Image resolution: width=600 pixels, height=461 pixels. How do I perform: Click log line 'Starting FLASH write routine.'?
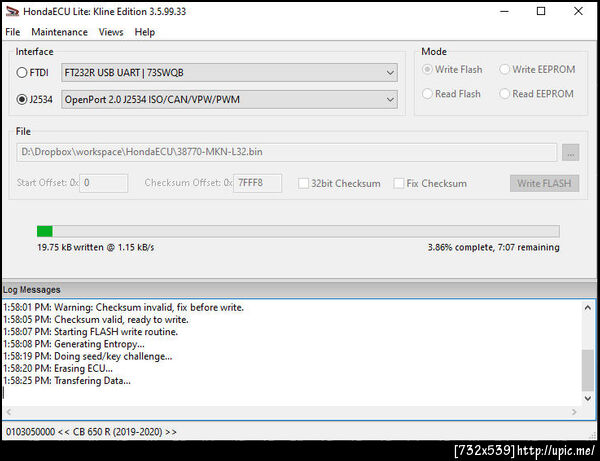pyautogui.click(x=116, y=332)
